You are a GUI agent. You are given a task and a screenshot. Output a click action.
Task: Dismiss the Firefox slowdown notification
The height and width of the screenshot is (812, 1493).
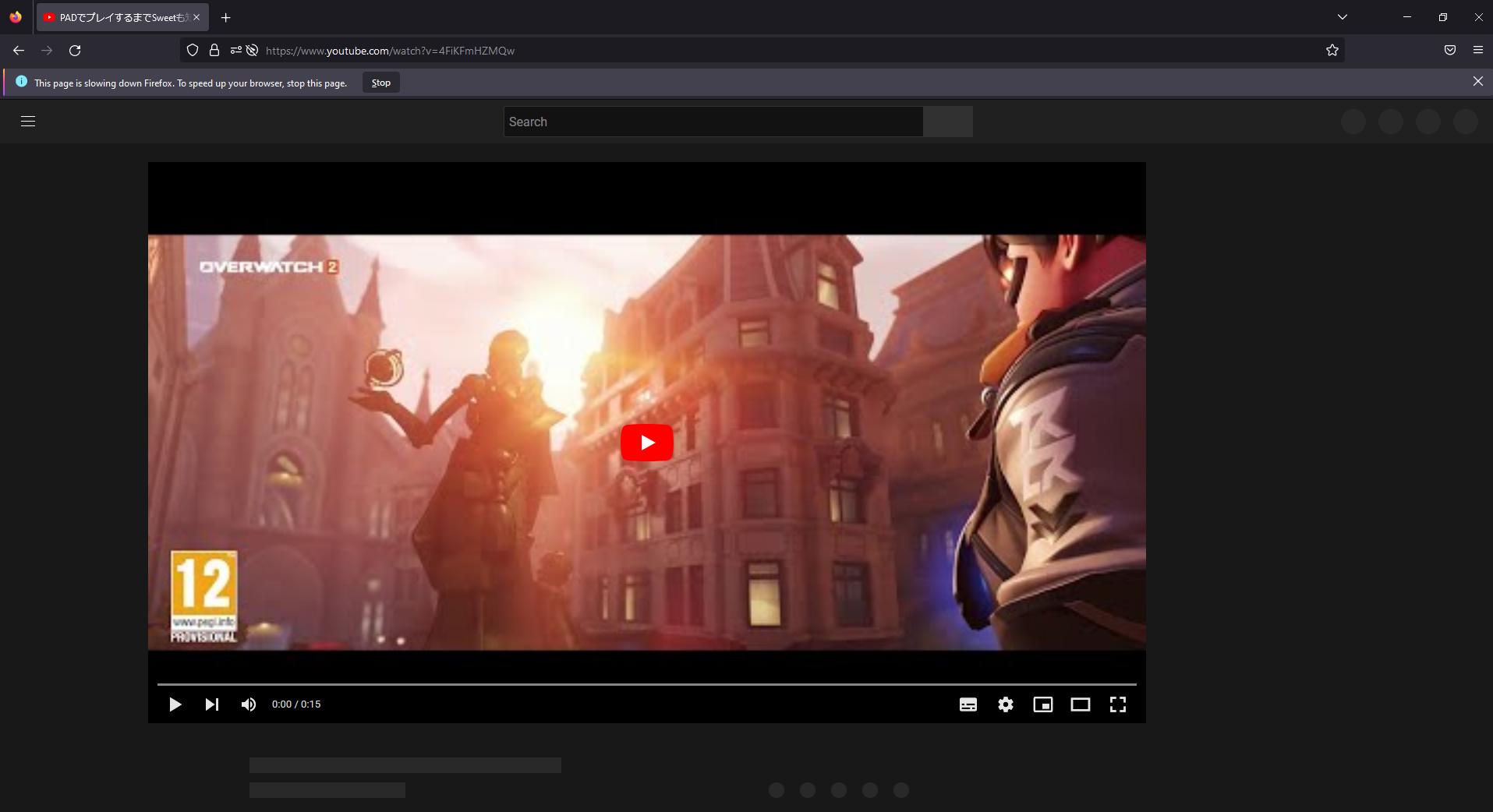click(x=1477, y=81)
